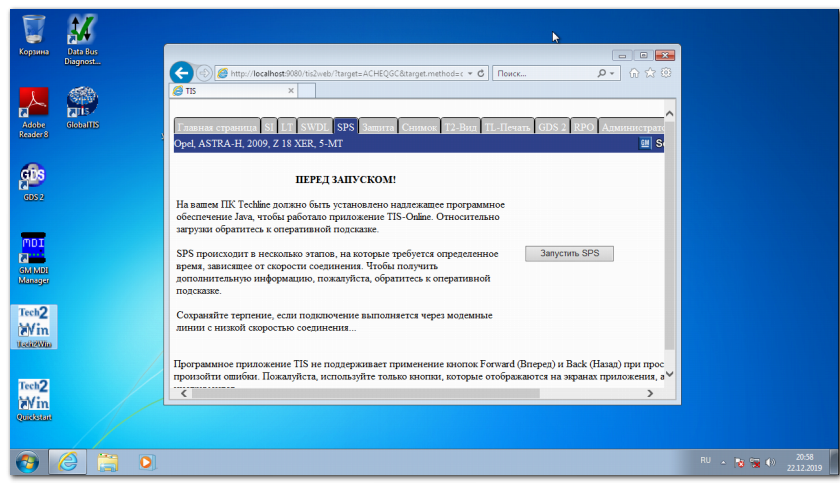840x487 pixels.
Task: Click the browser Forward arrow button
Action: [204, 73]
